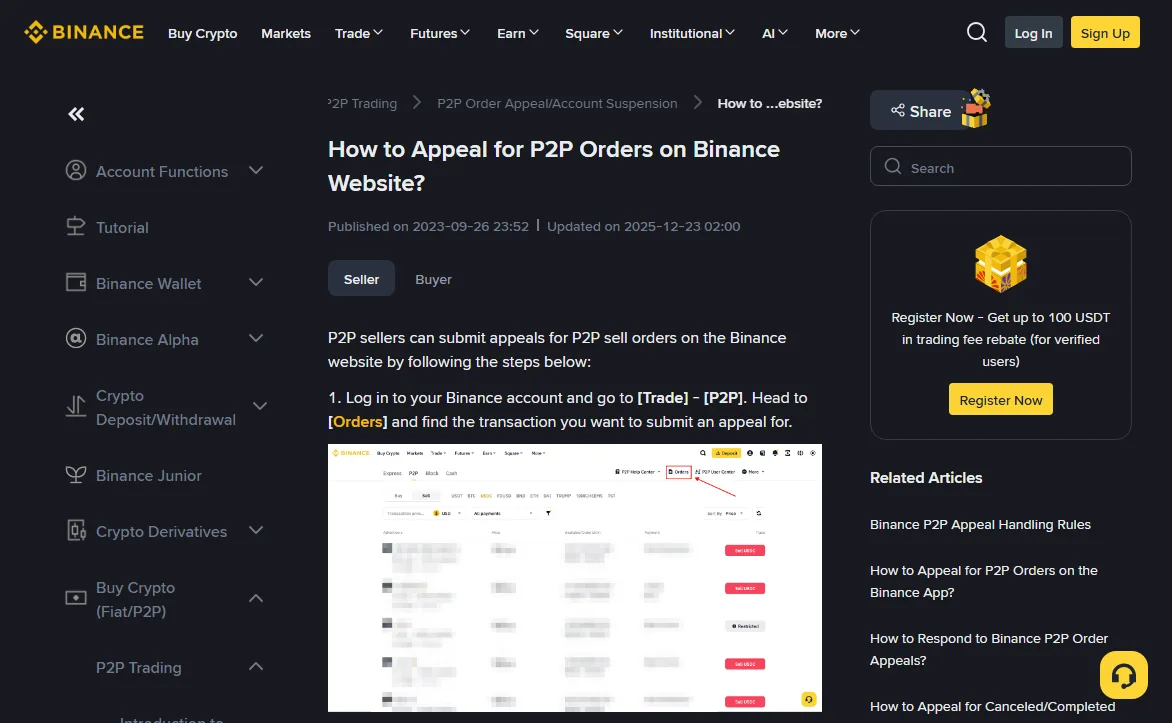Click the Binance Junior sprout icon
Viewport: 1172px width, 723px height.
pyautogui.click(x=75, y=474)
